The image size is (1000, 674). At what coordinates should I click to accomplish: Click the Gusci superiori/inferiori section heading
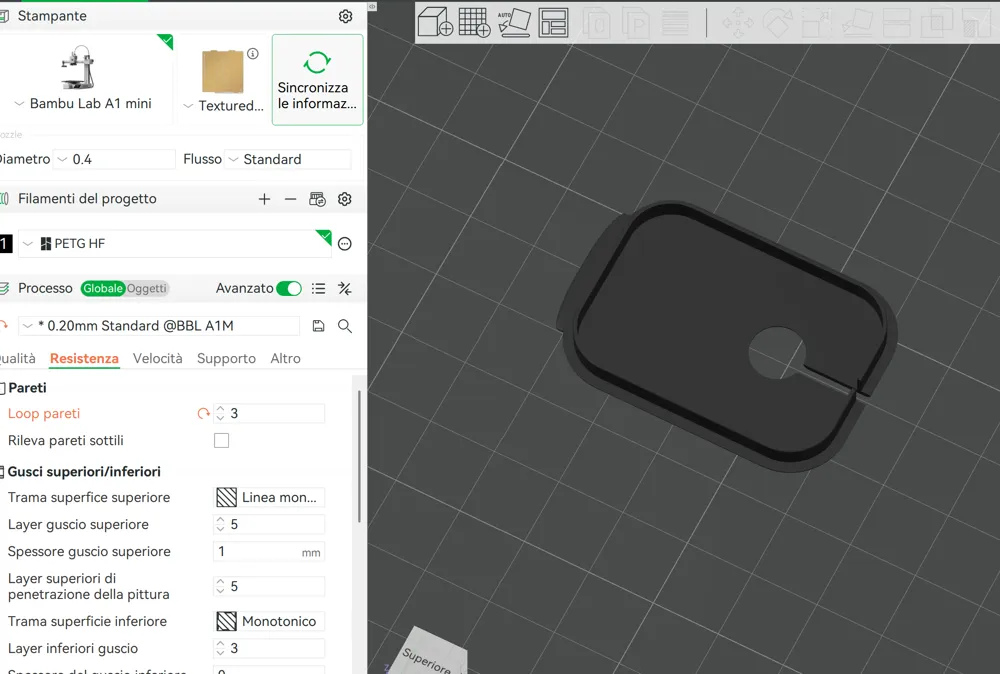point(84,472)
